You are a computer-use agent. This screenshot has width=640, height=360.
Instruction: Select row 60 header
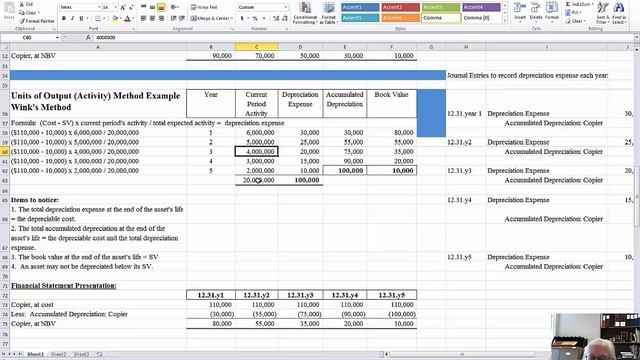(5, 152)
